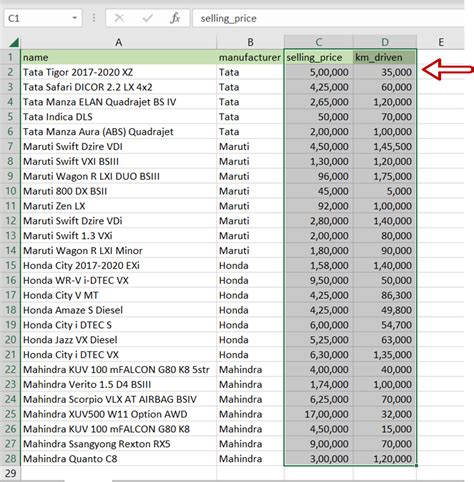The image size is (474, 482).
Task: Click cell 'Maruti Zen LX'
Action: pos(119,206)
